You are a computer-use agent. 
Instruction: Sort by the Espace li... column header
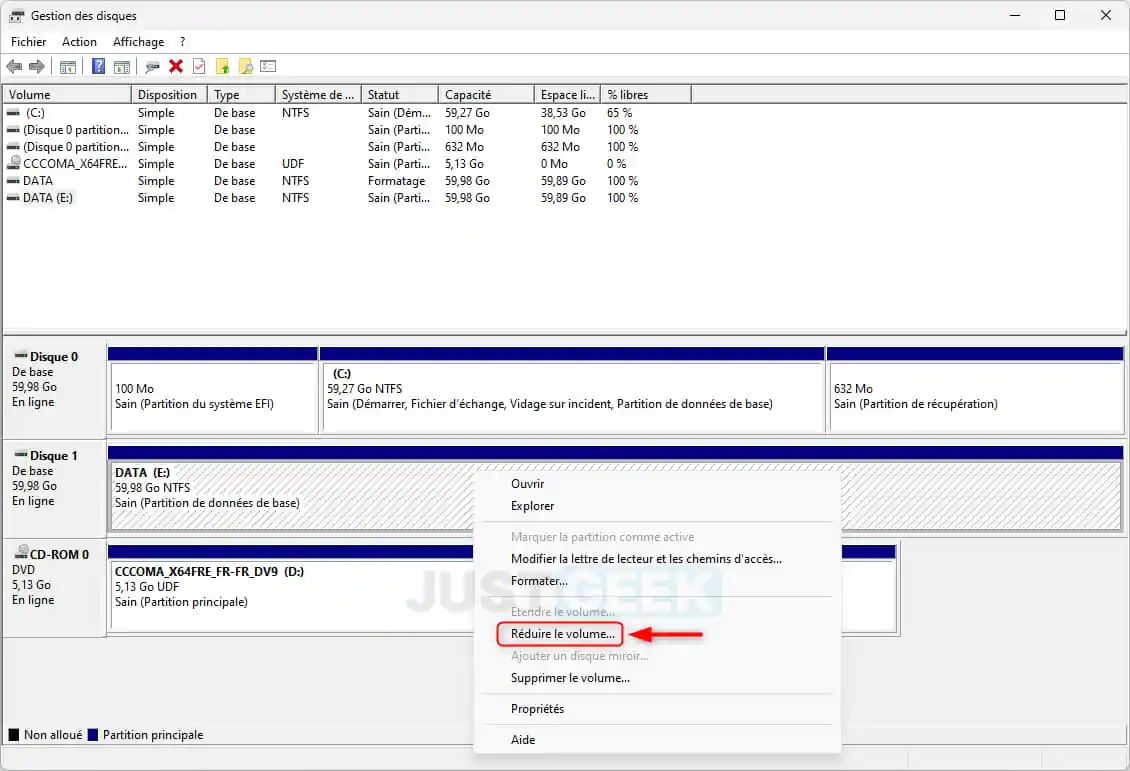click(568, 94)
